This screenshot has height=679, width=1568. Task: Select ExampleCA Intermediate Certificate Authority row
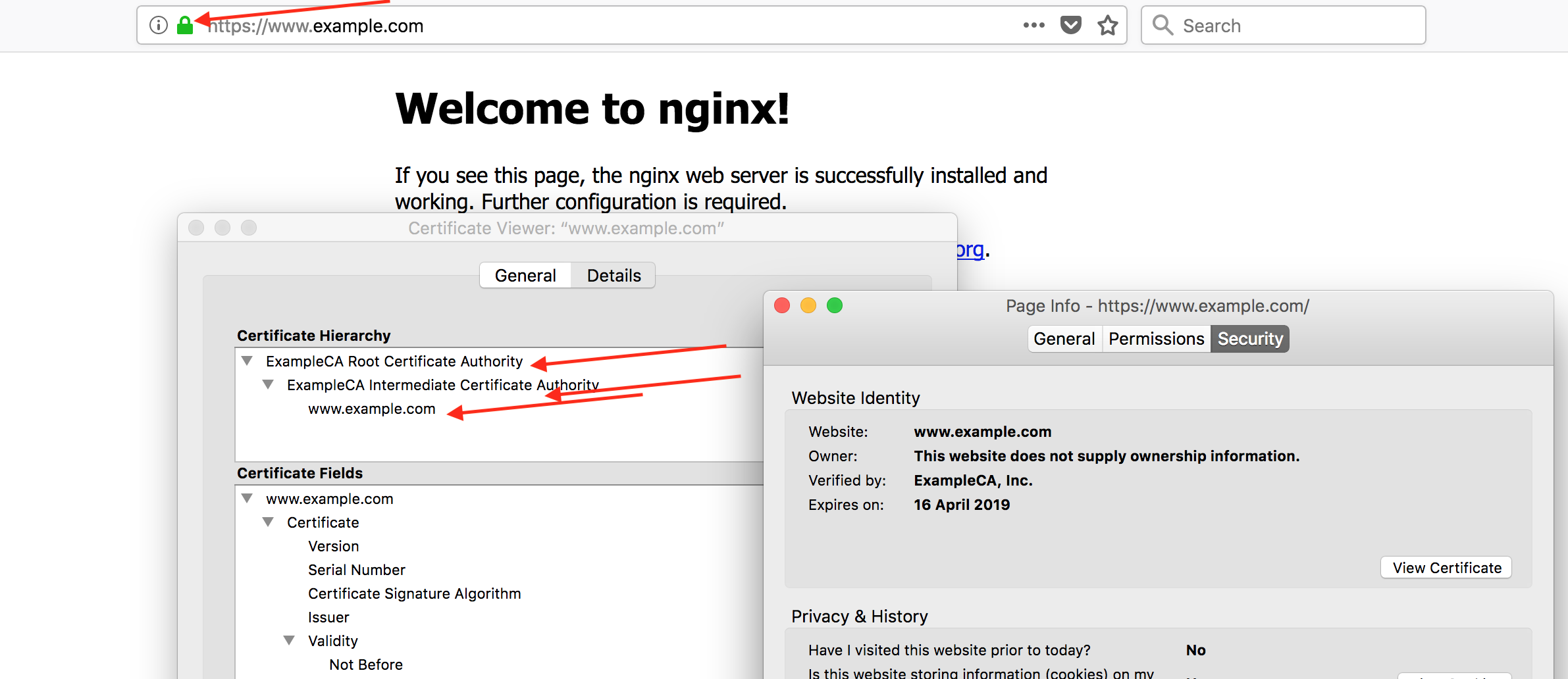(443, 385)
